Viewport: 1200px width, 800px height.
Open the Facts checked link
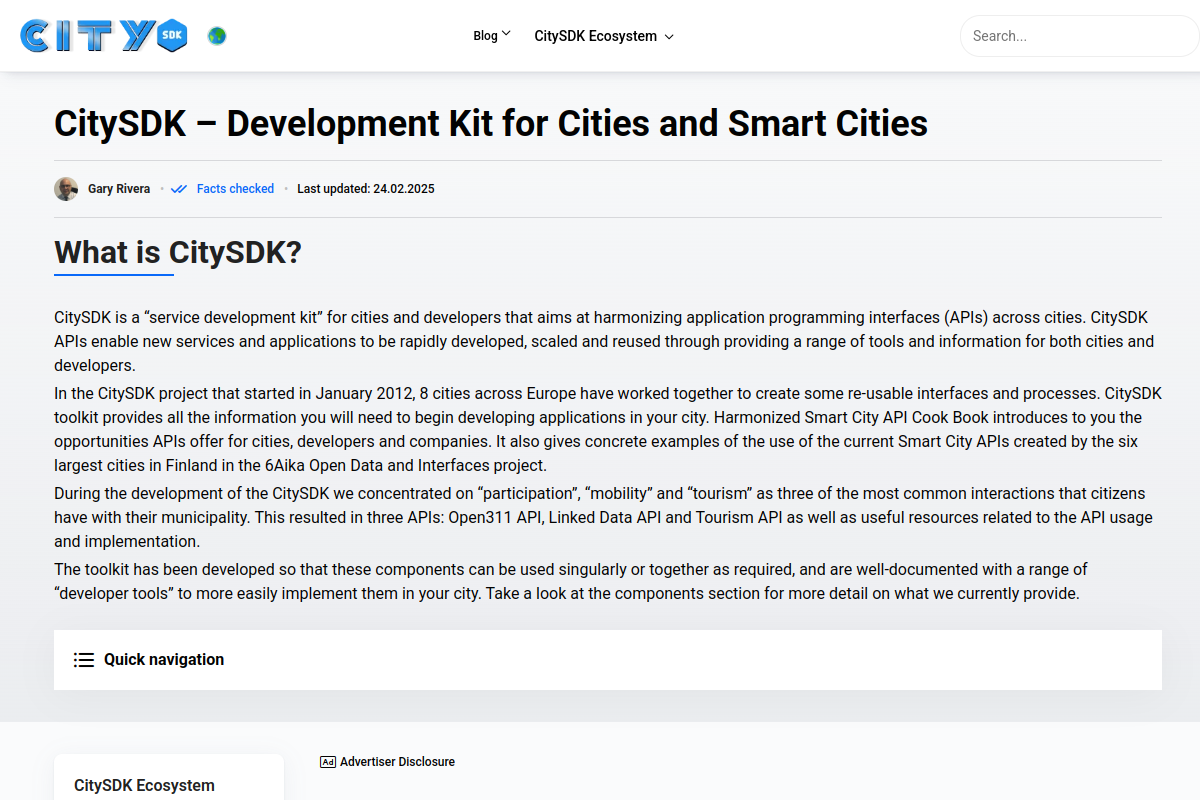pos(235,189)
